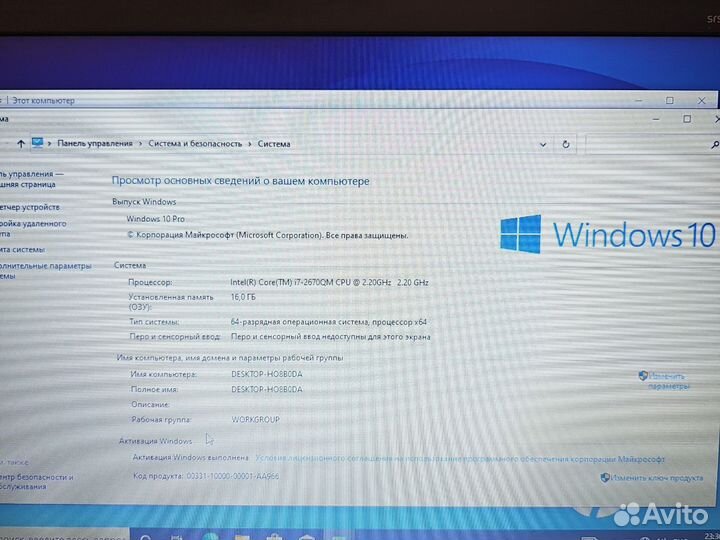Viewport: 720px width, 540px height.
Task: Click the heading Просмотр основных сведений о вашем компьютере
Action: [241, 181]
